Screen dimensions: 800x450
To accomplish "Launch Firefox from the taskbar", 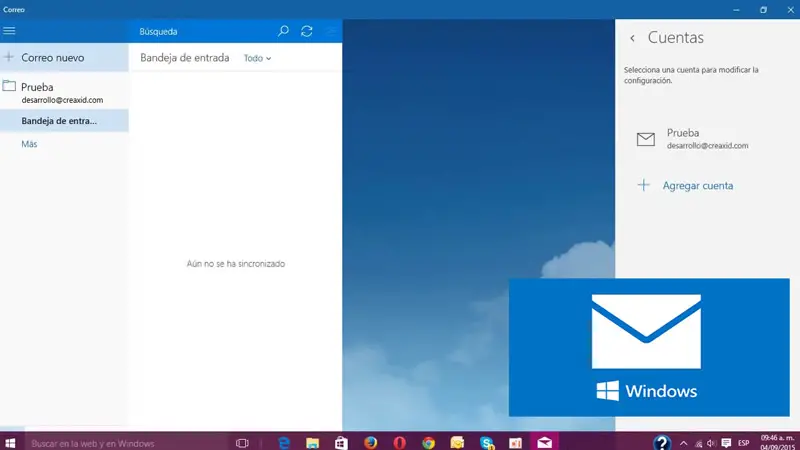I will tap(370, 443).
